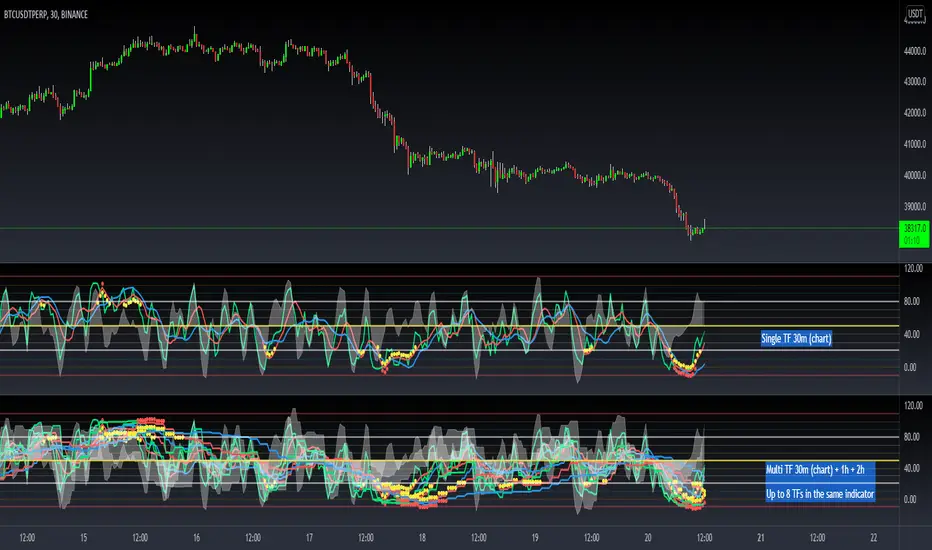Select the 40000.0 price axis label
This screenshot has height=550, width=932.
tap(915, 175)
